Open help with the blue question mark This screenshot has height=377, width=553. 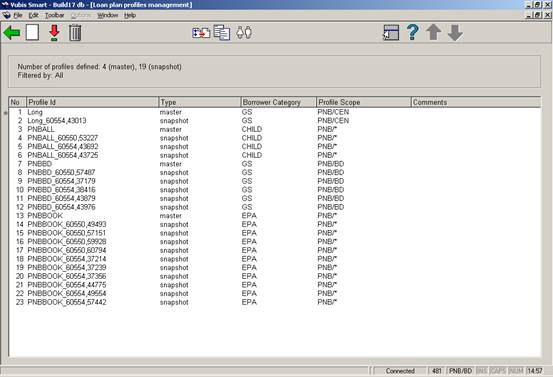pyautogui.click(x=412, y=32)
